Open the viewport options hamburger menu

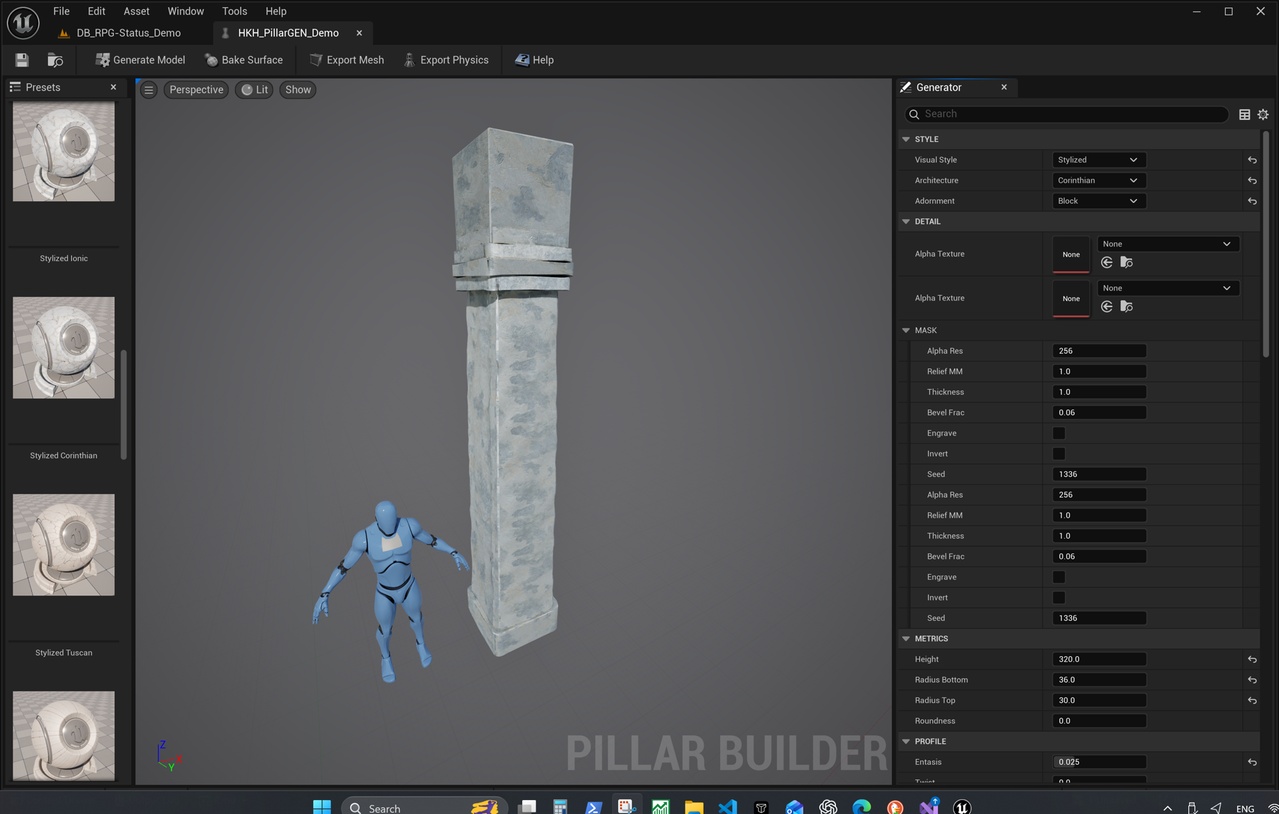coord(148,90)
